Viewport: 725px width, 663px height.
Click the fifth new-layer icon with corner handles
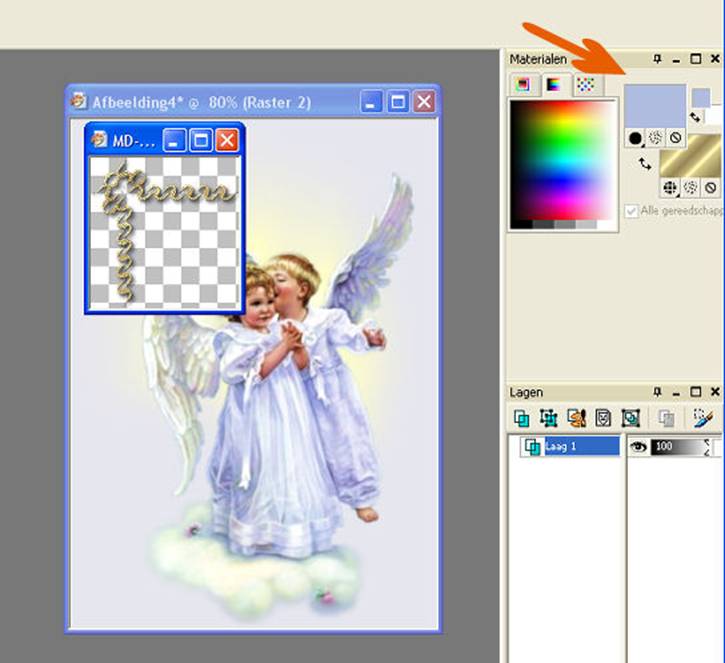tap(631, 418)
